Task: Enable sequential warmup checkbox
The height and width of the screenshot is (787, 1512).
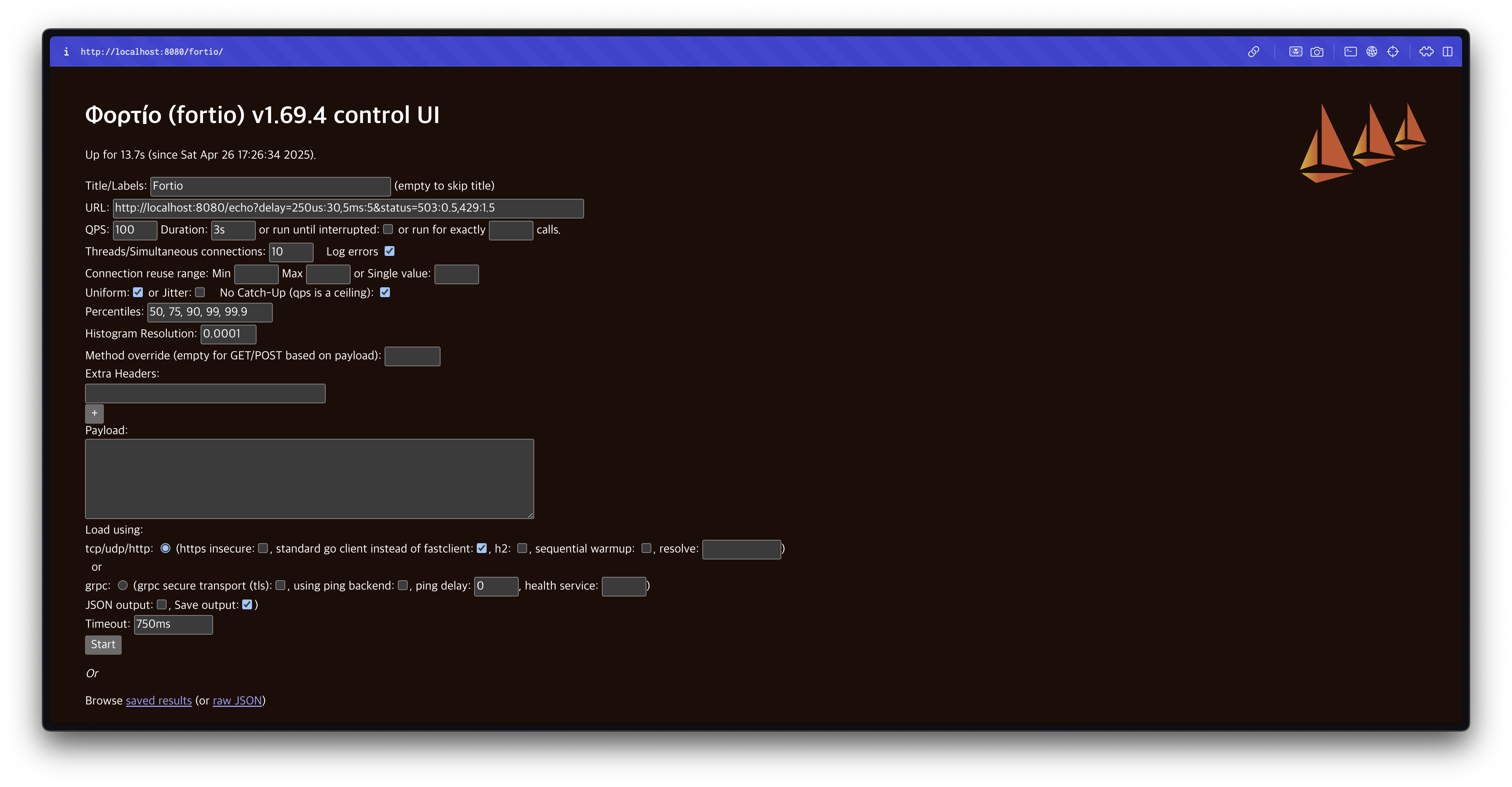Action: (646, 548)
